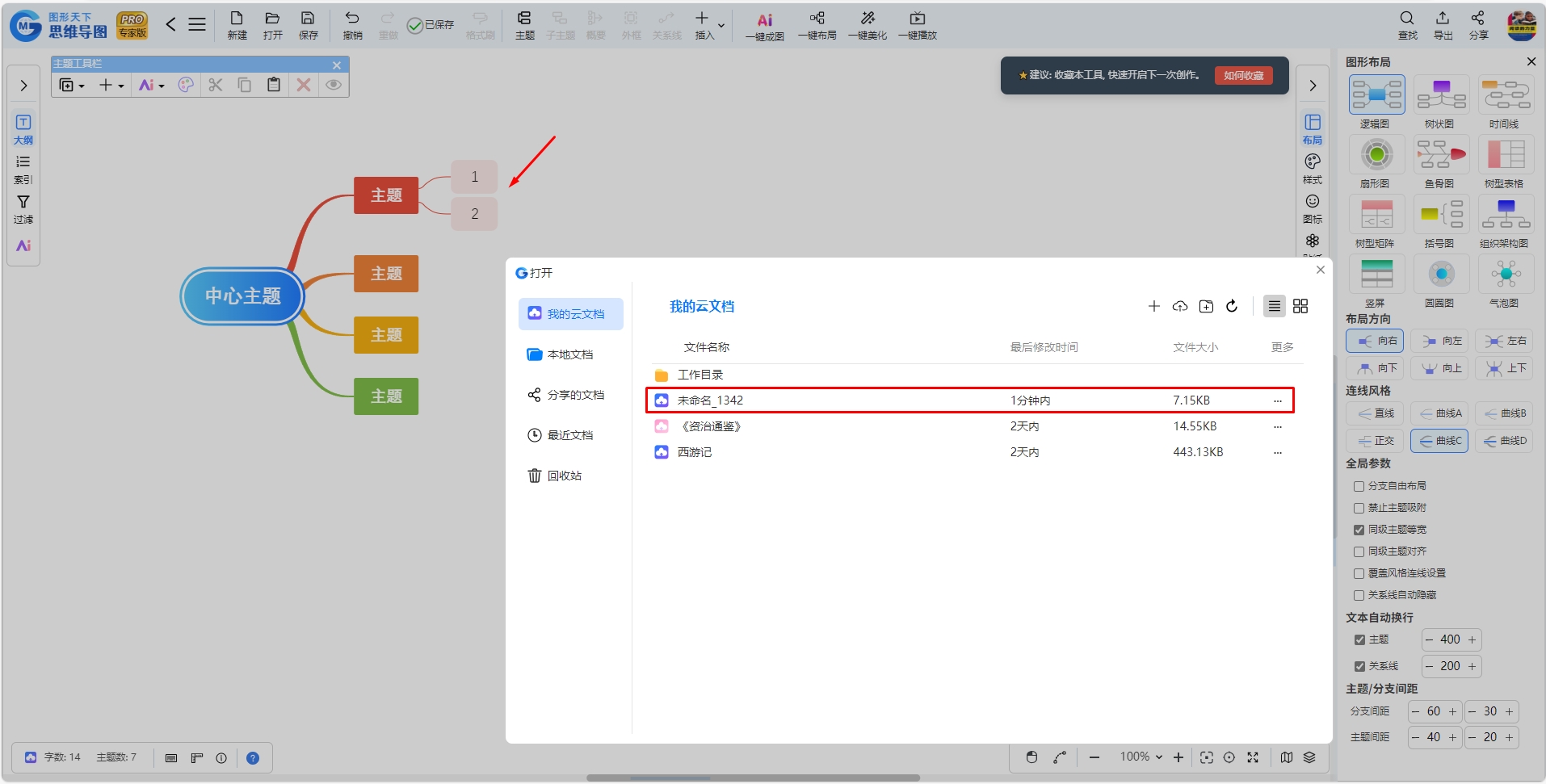Select the 曲线A connection style
The height and width of the screenshot is (784, 1546).
tap(1441, 413)
